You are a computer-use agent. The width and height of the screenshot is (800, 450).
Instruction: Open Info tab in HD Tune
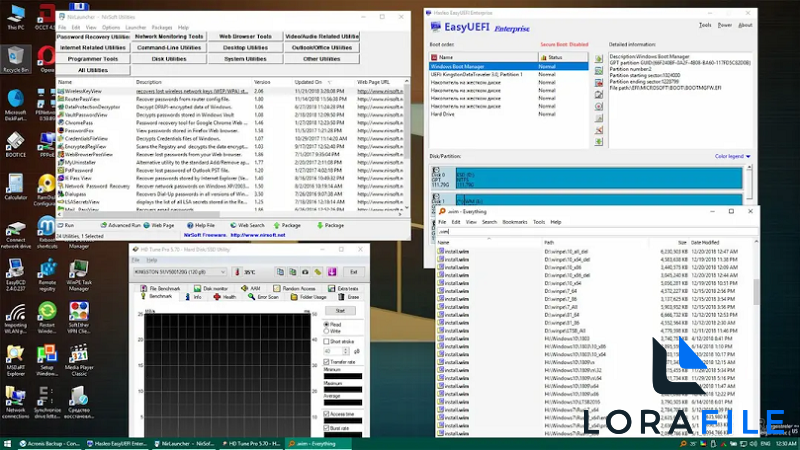[x=193, y=297]
